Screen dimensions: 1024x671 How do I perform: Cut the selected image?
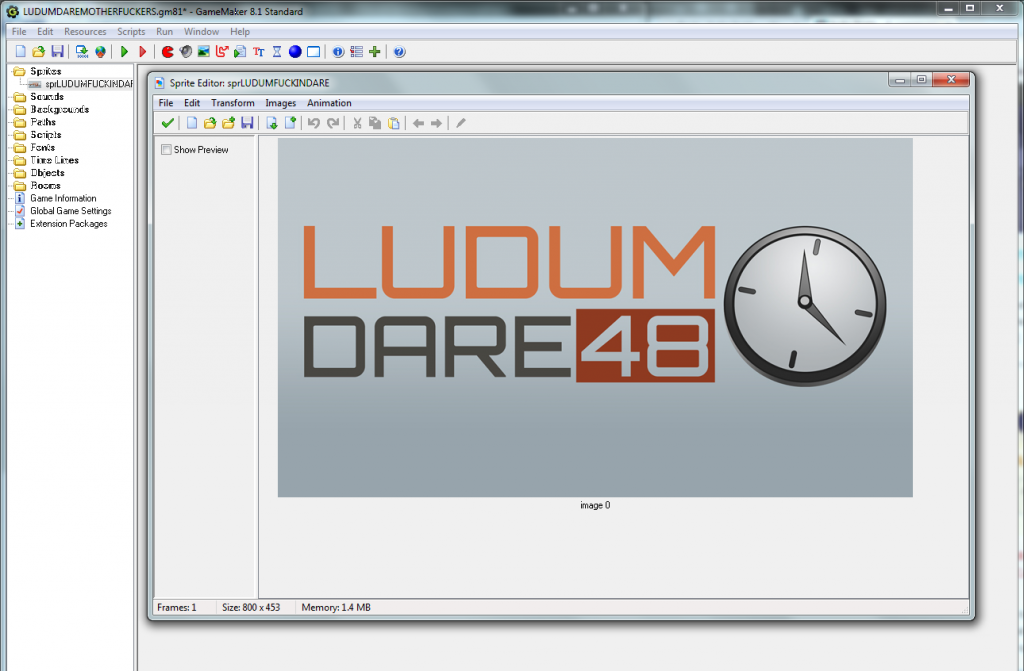tap(357, 123)
